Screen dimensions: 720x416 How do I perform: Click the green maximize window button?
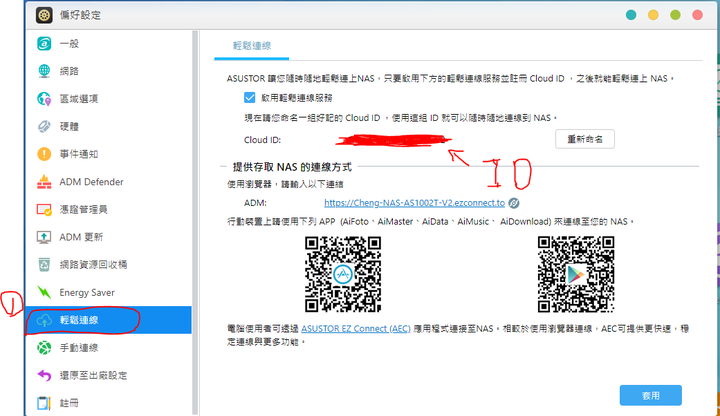[675, 15]
